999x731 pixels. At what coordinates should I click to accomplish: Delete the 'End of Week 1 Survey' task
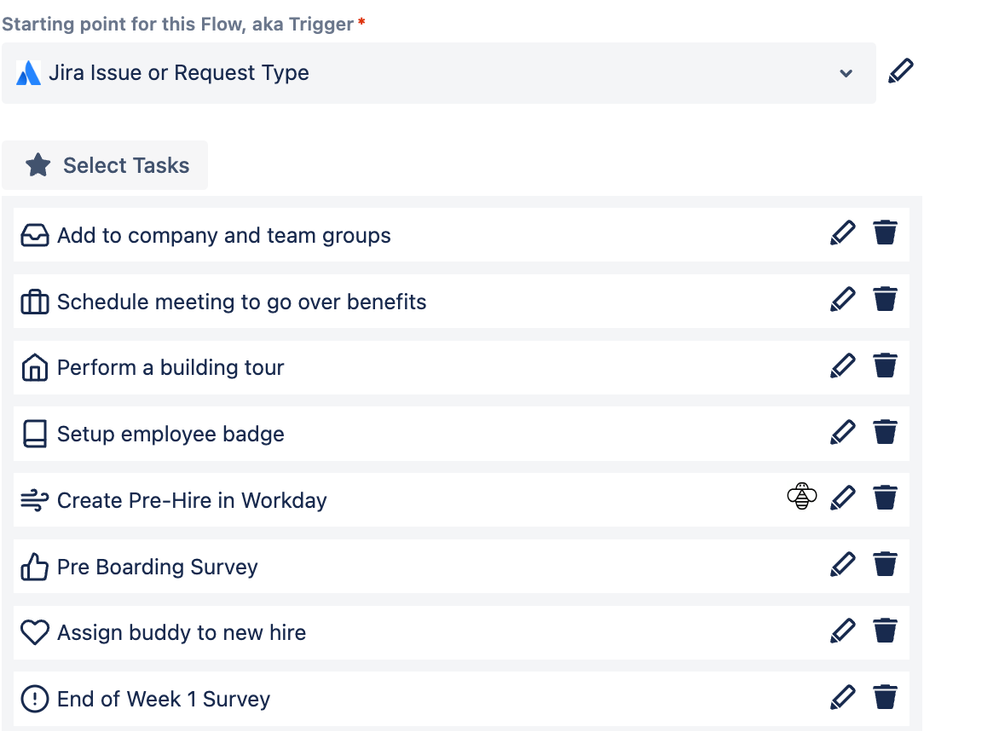coord(885,696)
